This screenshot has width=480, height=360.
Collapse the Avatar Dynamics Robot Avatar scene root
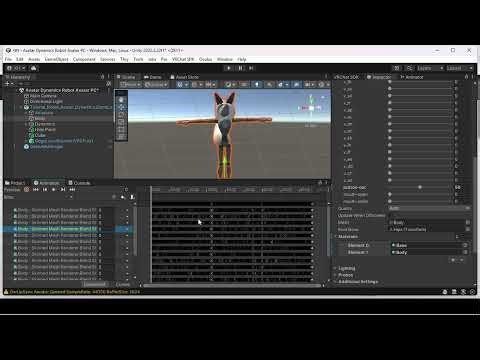coord(17,90)
